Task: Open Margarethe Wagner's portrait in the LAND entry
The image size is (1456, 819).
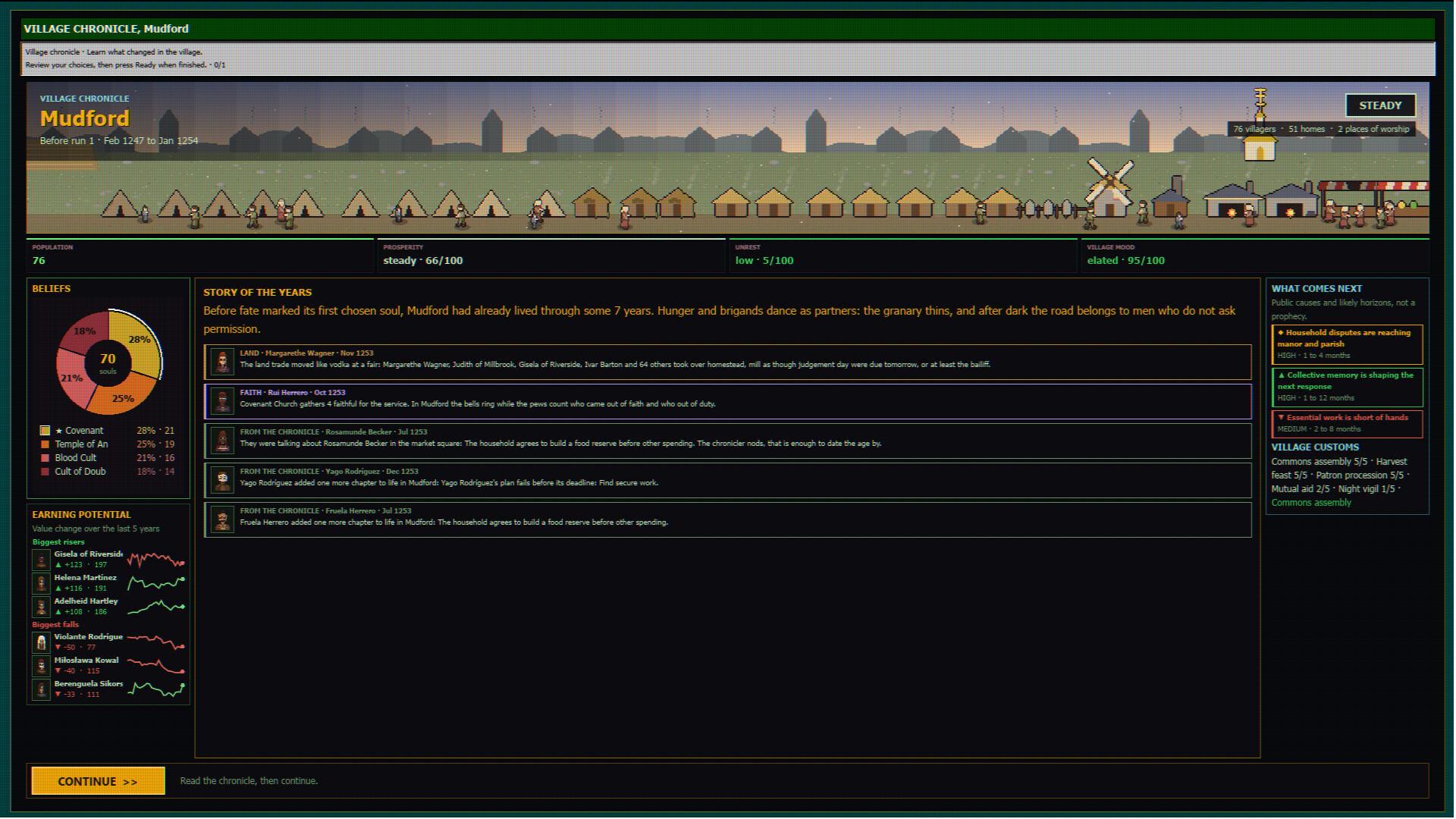Action: click(x=222, y=362)
